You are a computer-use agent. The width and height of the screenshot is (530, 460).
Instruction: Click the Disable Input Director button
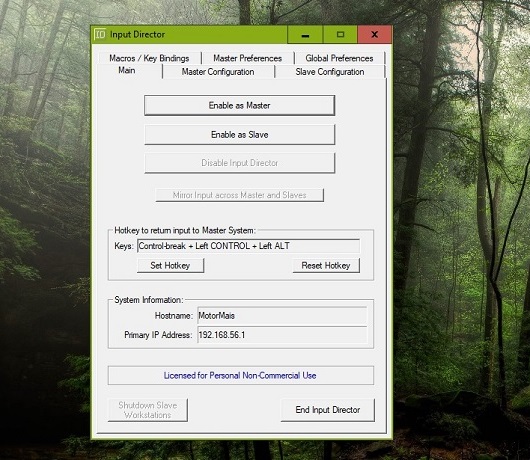click(x=239, y=163)
